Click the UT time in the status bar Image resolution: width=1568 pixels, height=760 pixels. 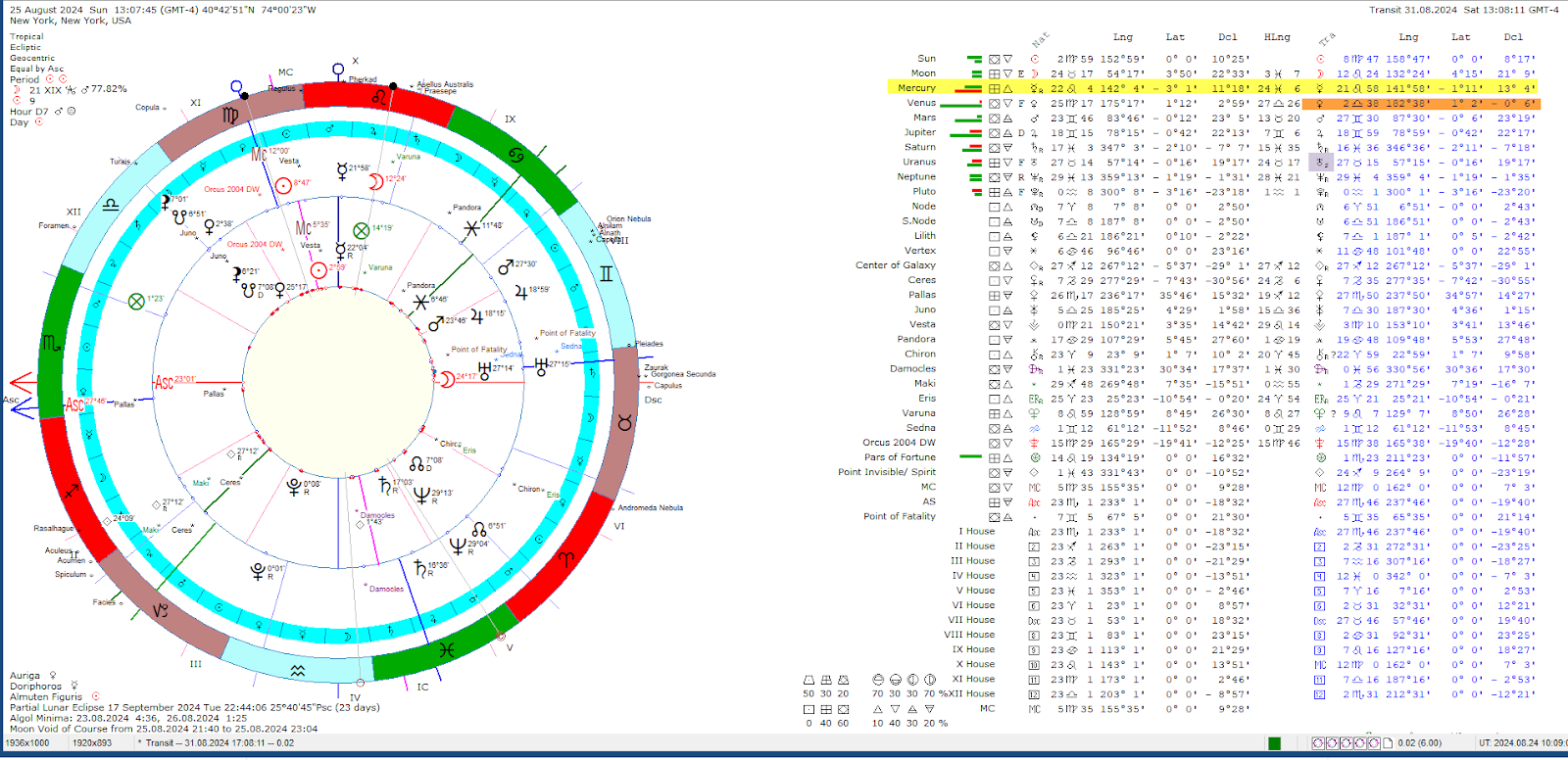click(1522, 743)
